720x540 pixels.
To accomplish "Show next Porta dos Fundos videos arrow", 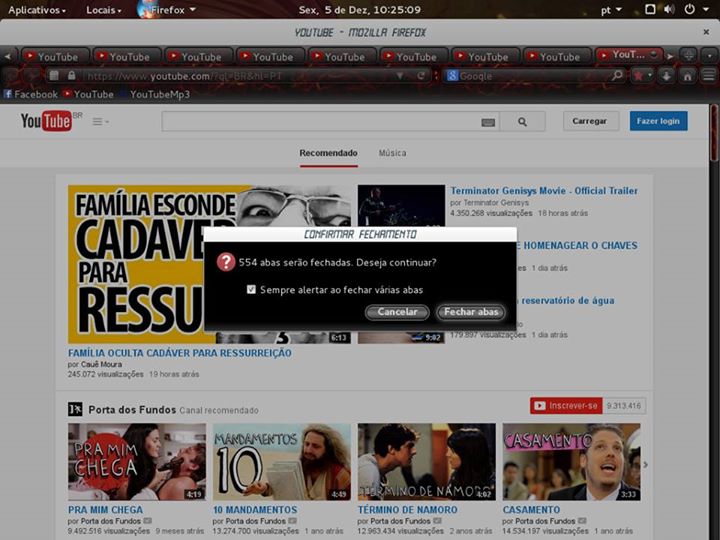I will 646,465.
